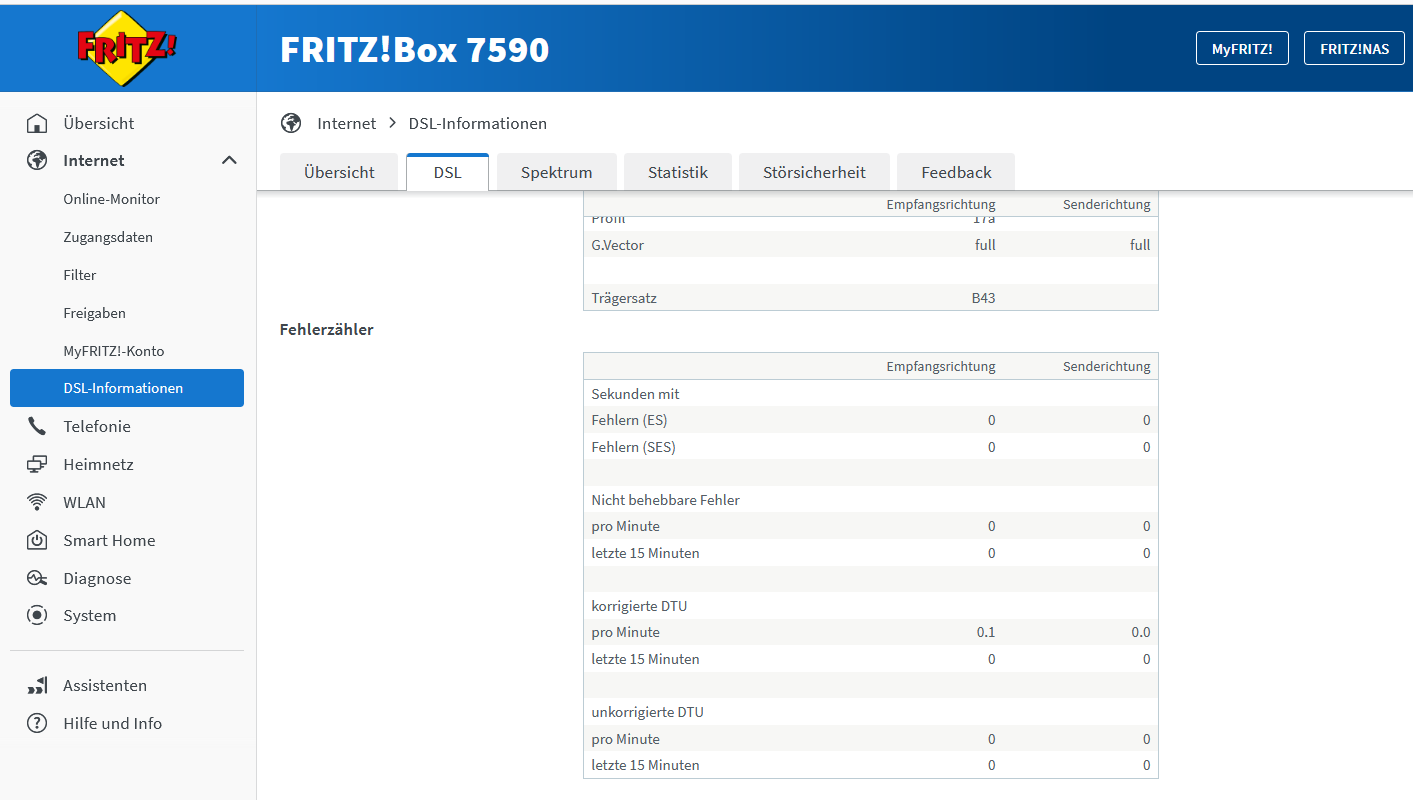Click G.Vector's full value under Senderichtung

point(1140,245)
